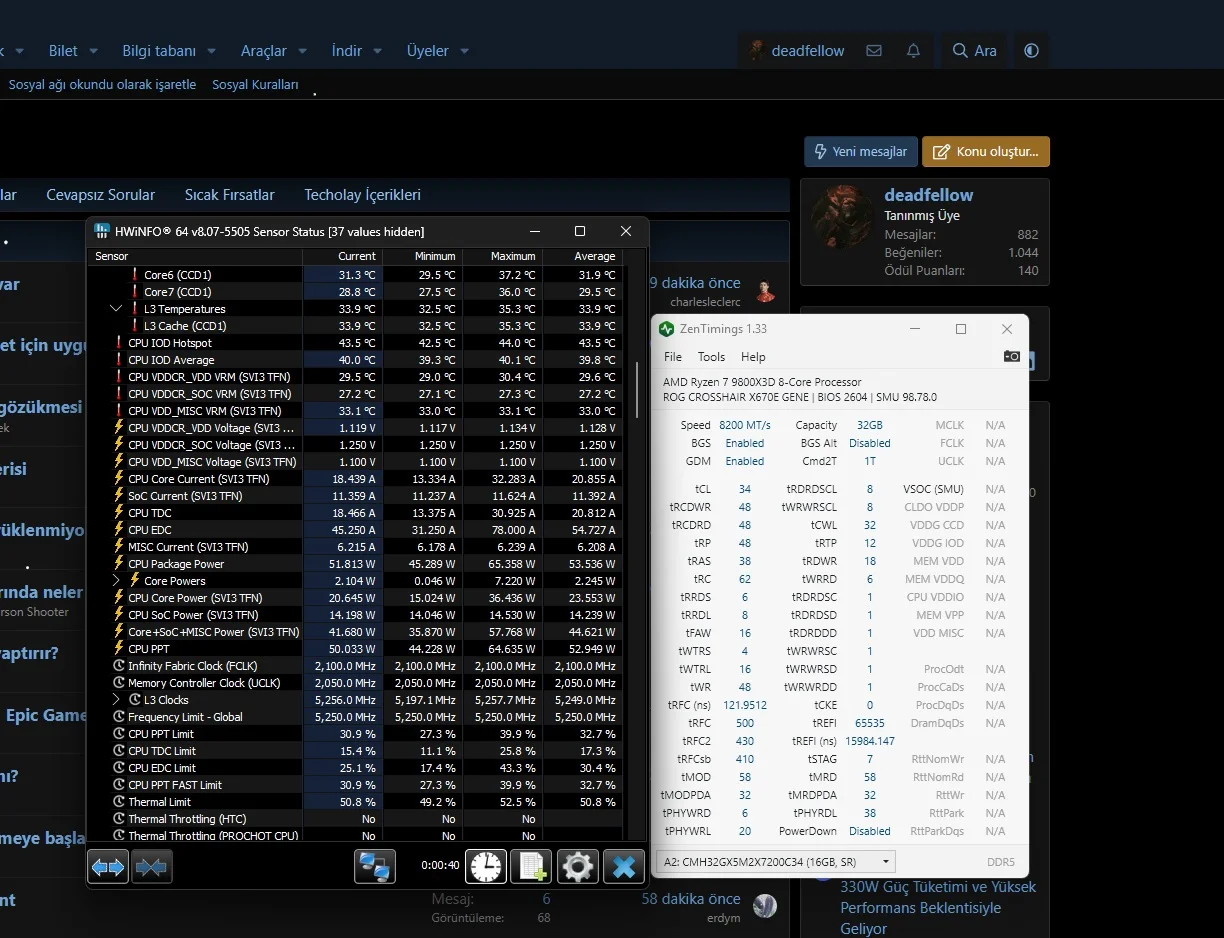Open ZenTimings DIMM slot combo box
The image size is (1224, 938).
coord(775,862)
